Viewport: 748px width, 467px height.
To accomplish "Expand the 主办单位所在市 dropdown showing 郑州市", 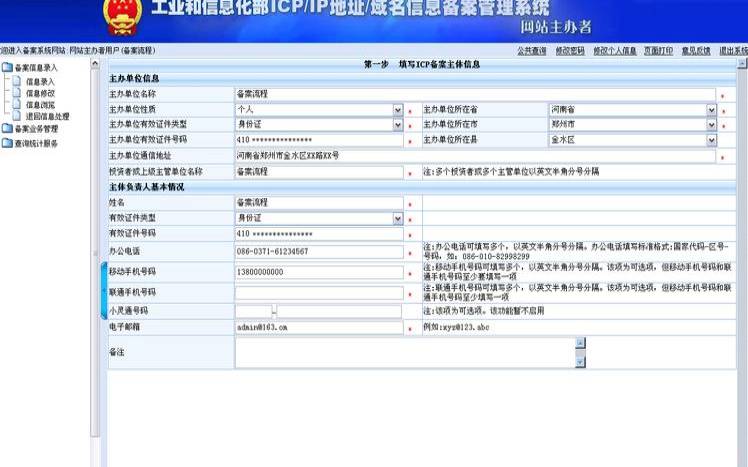I will point(712,125).
